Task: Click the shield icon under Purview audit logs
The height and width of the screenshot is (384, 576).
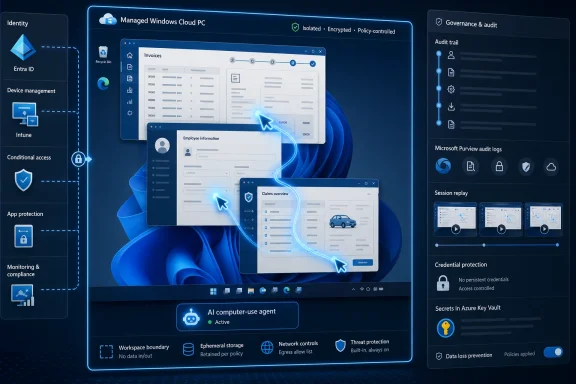Action: [526, 167]
